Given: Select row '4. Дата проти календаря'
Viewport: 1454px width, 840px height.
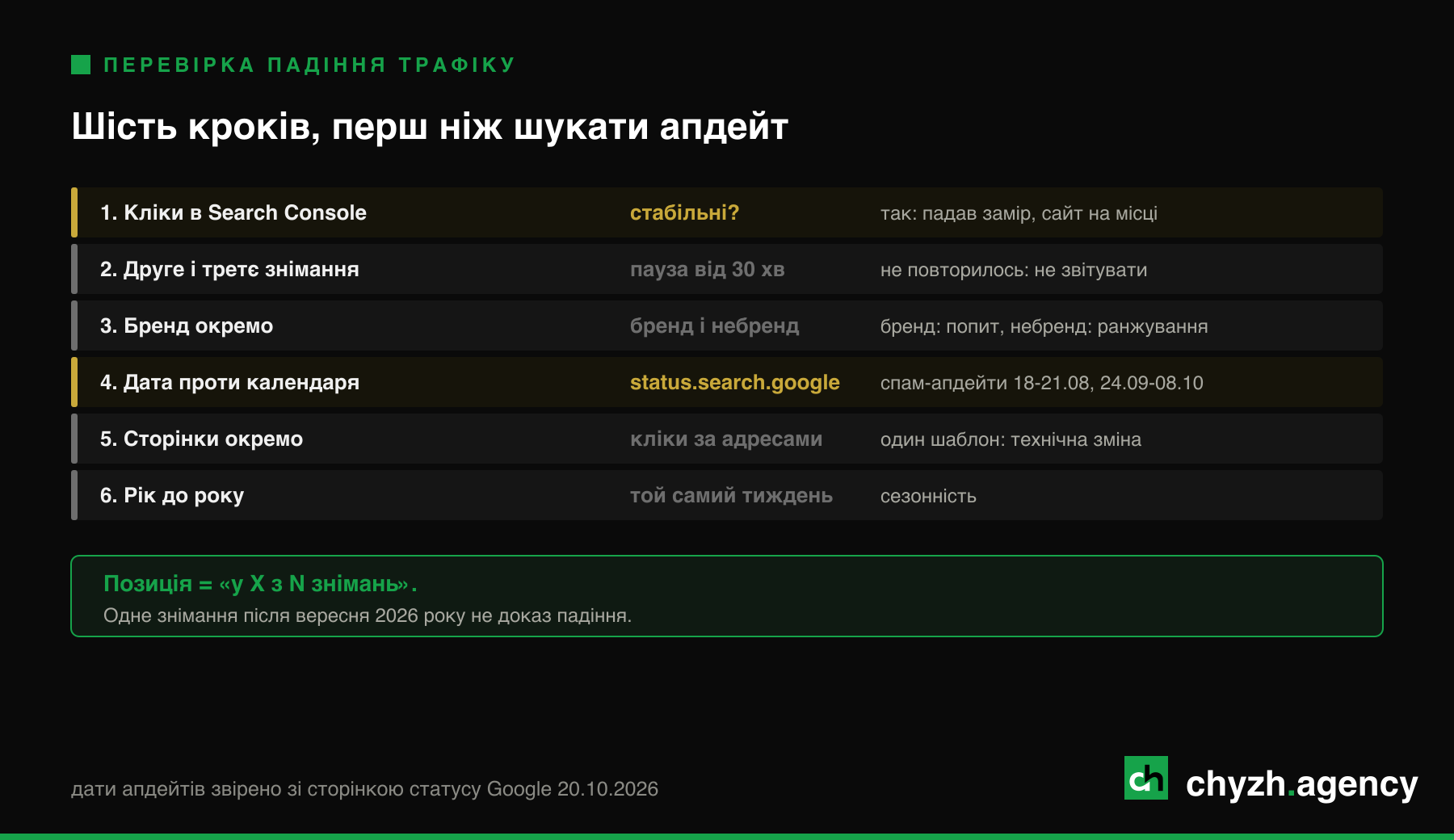Looking at the screenshot, I should [x=727, y=382].
